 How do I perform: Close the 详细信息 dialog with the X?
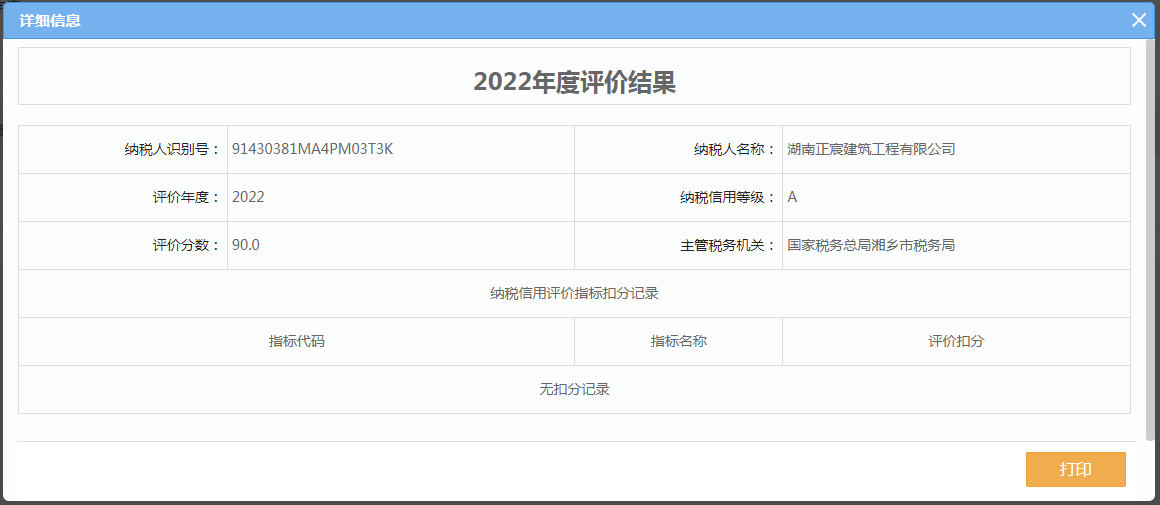tap(1138, 20)
